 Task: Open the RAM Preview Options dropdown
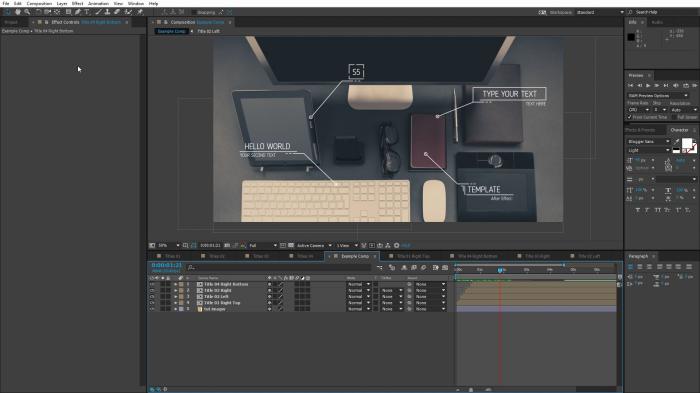coord(658,96)
